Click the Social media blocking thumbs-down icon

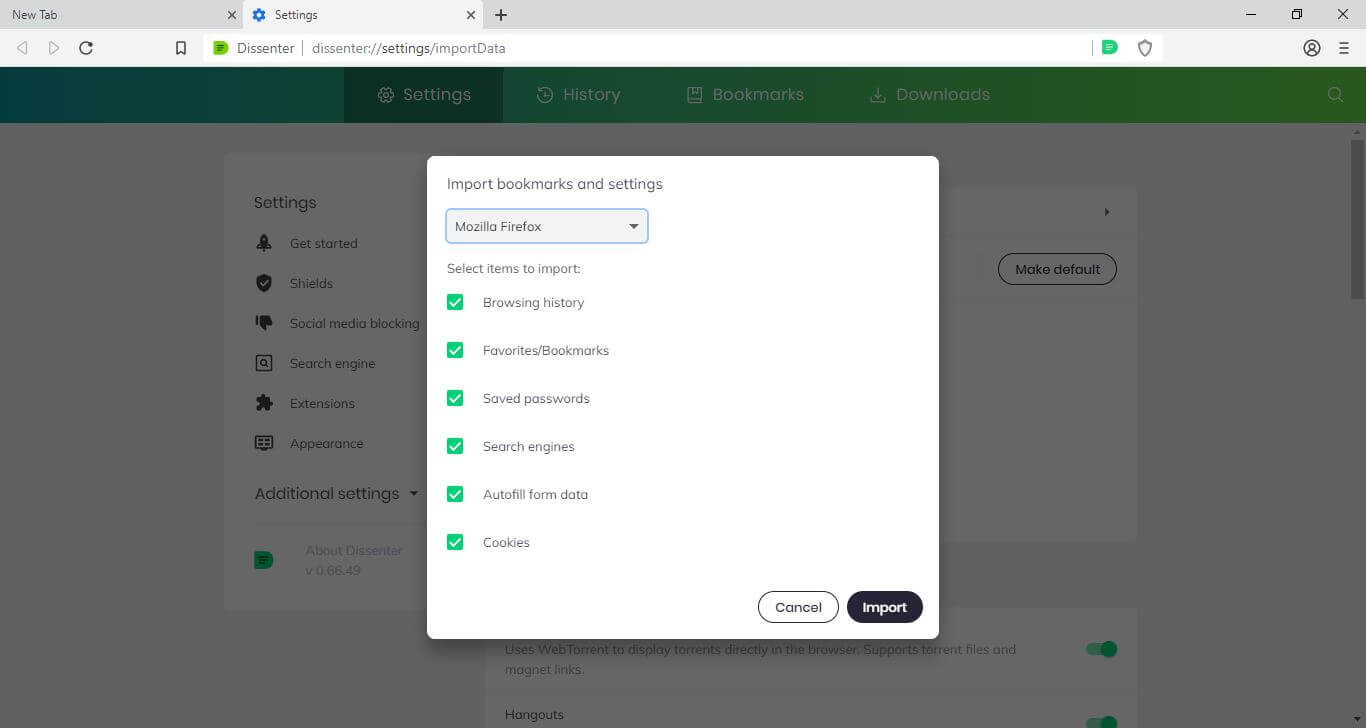tap(264, 323)
